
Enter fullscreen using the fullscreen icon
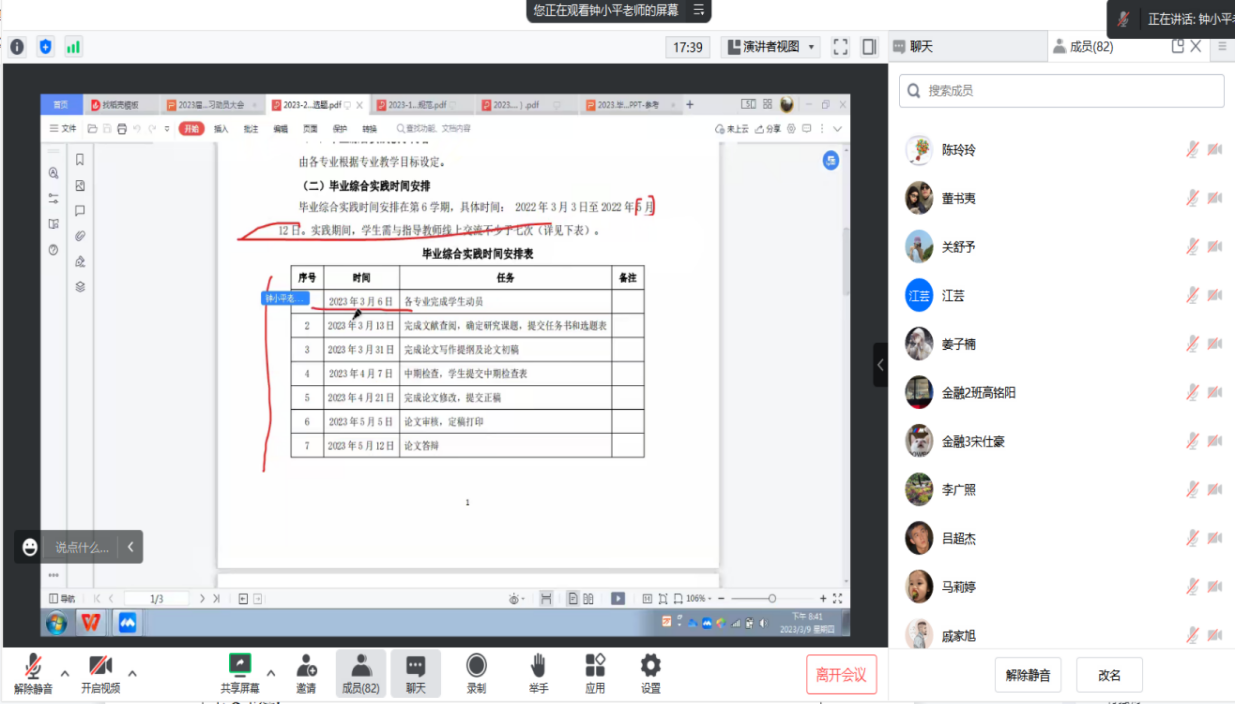[840, 47]
